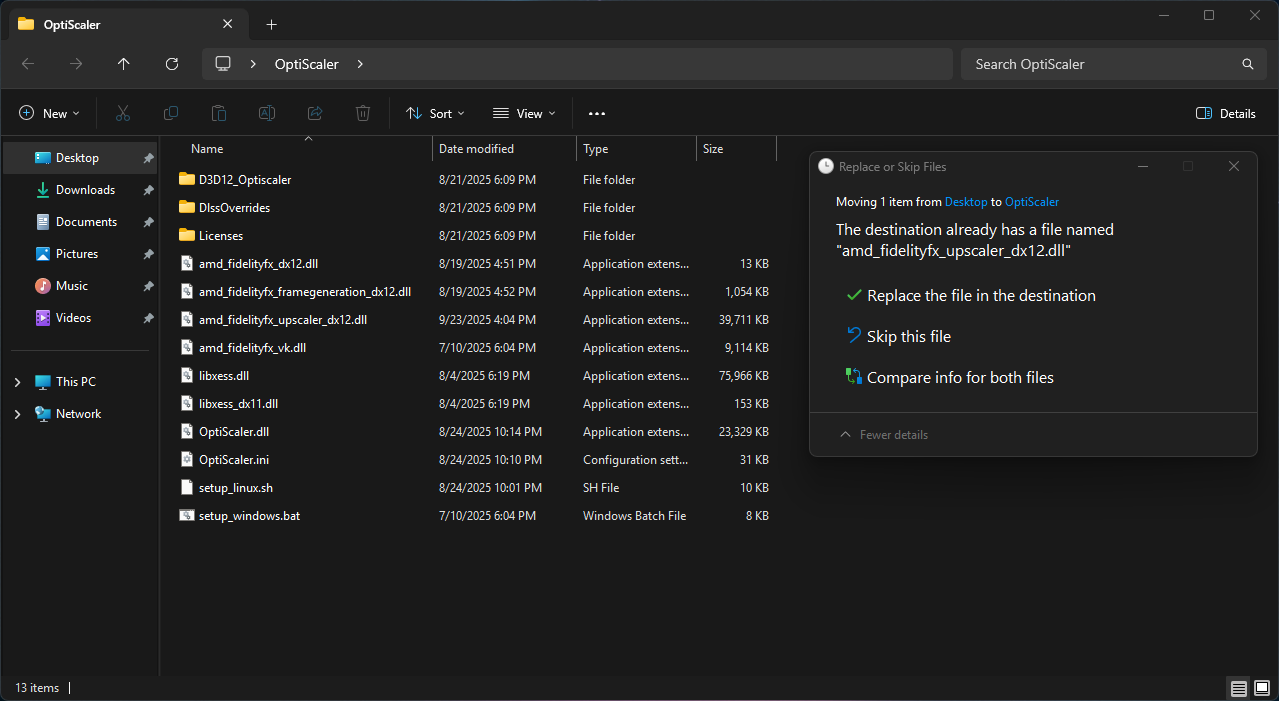Viewport: 1279px width, 701px height.
Task: Switch to details list view icon
Action: coord(1239,689)
